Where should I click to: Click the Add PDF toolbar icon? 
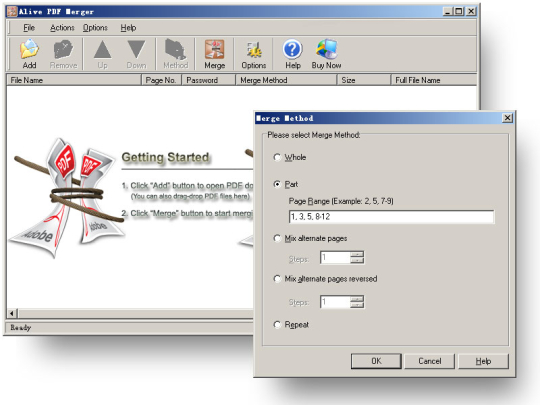click(x=29, y=54)
